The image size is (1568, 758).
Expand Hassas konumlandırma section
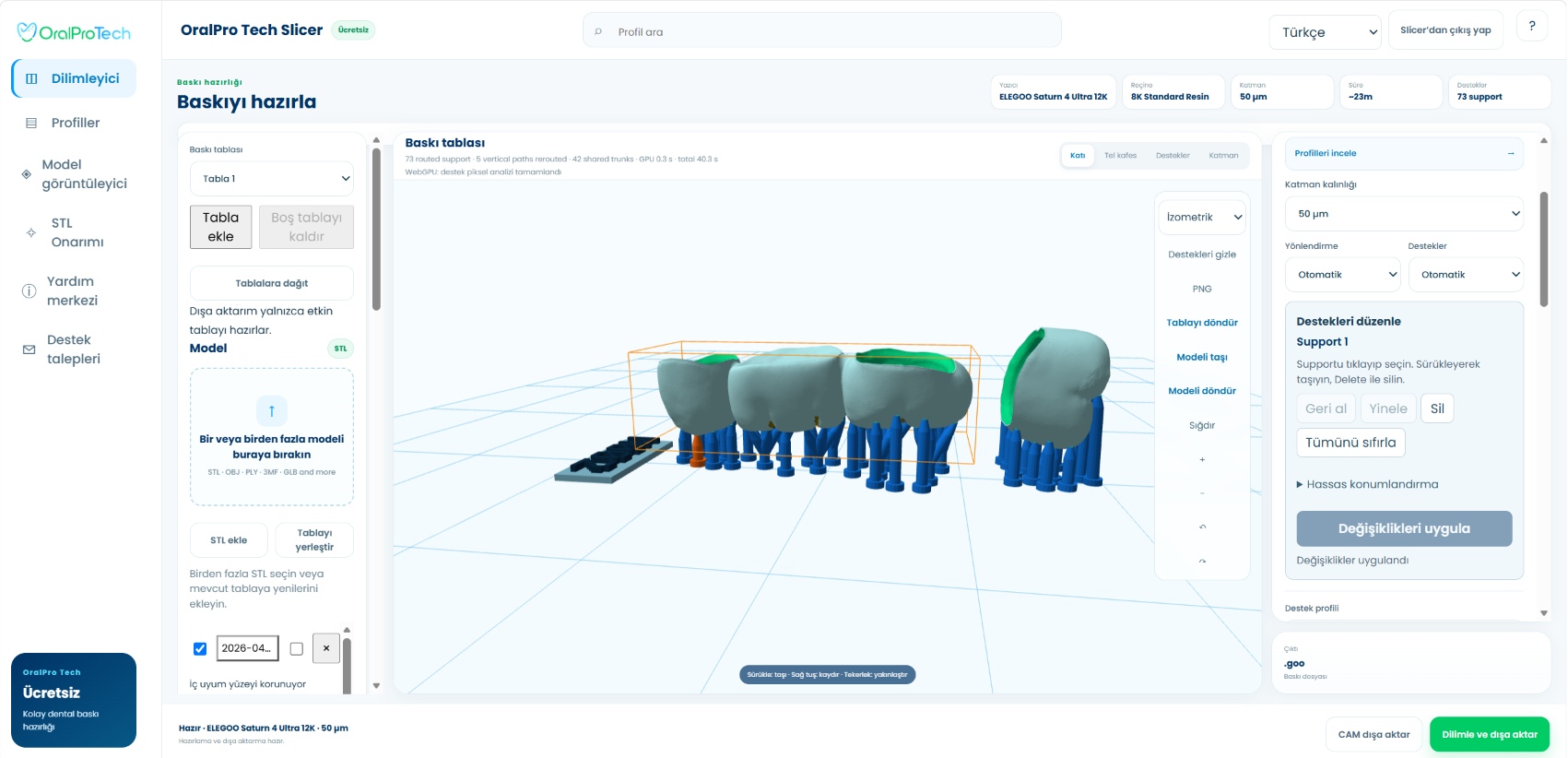[1368, 484]
